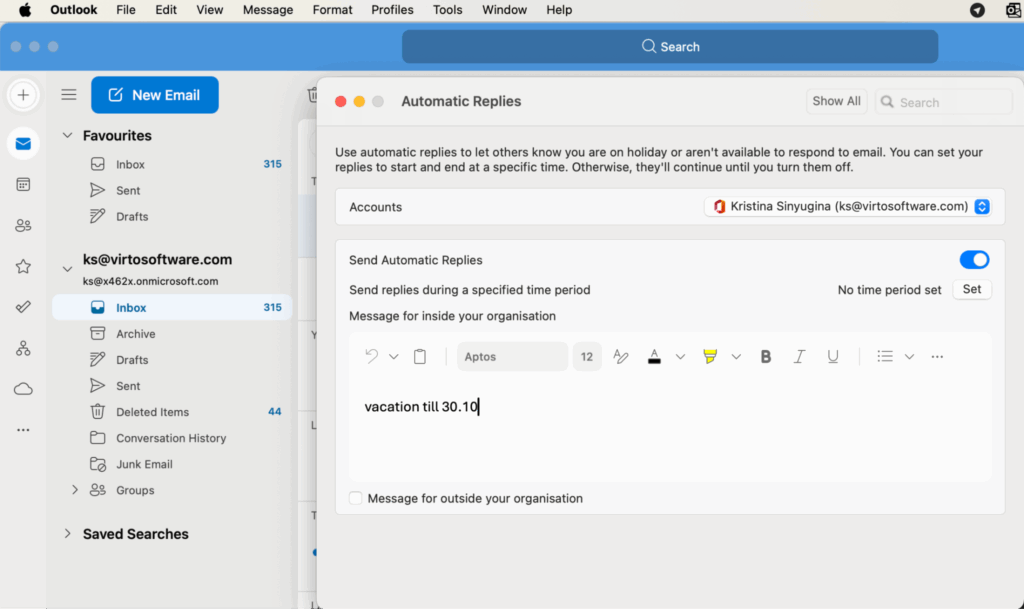Open the Aptos font dropdown
This screenshot has height=609, width=1024.
click(512, 356)
